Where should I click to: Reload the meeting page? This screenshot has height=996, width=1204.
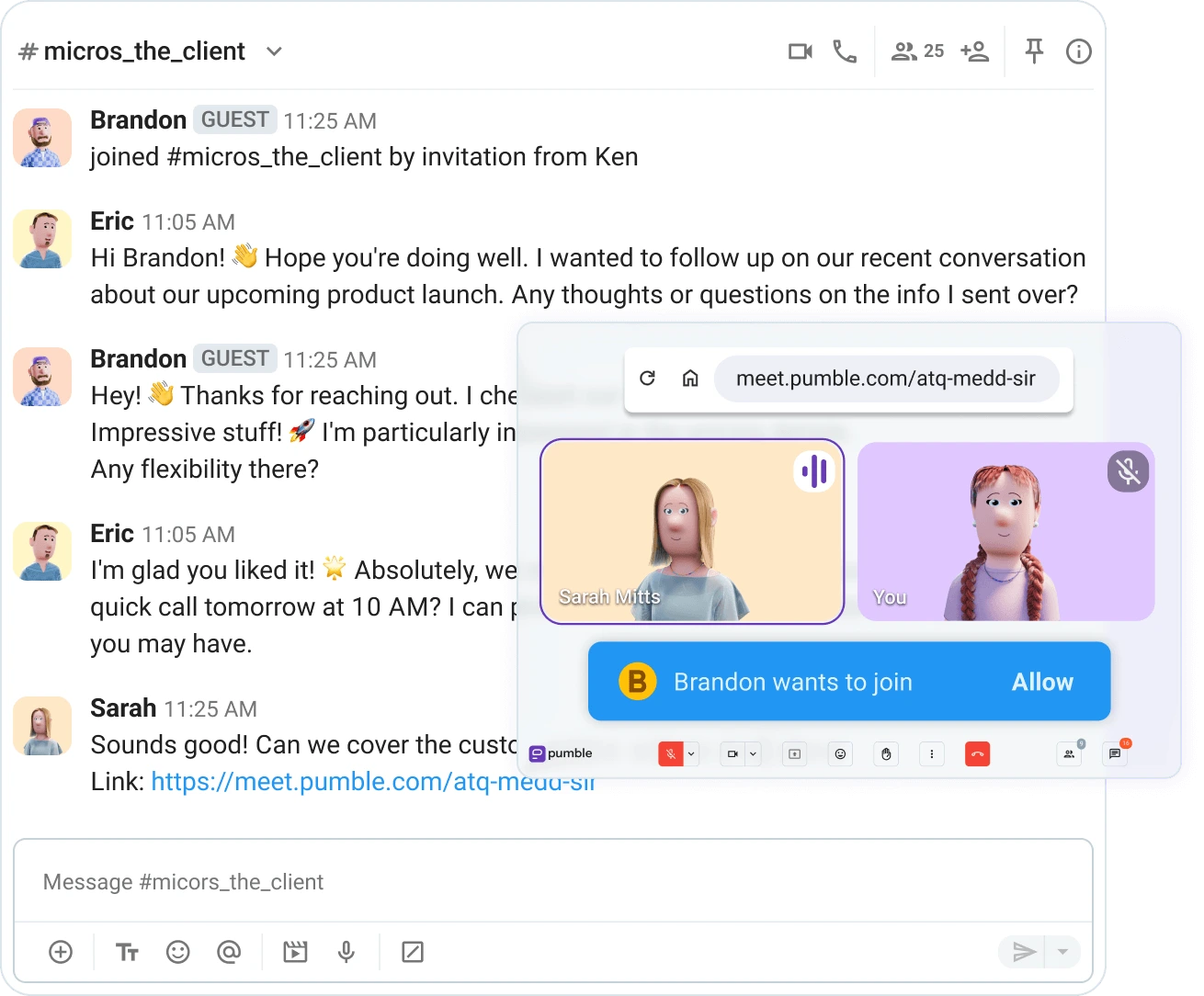point(647,379)
